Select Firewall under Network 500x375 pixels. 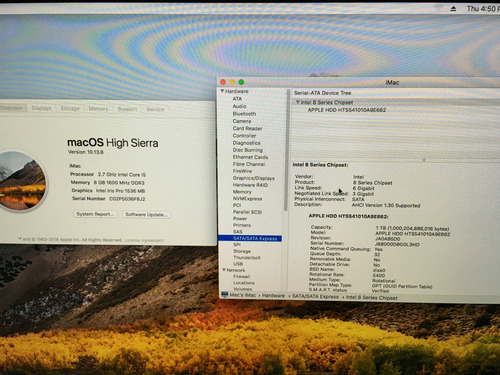242,277
